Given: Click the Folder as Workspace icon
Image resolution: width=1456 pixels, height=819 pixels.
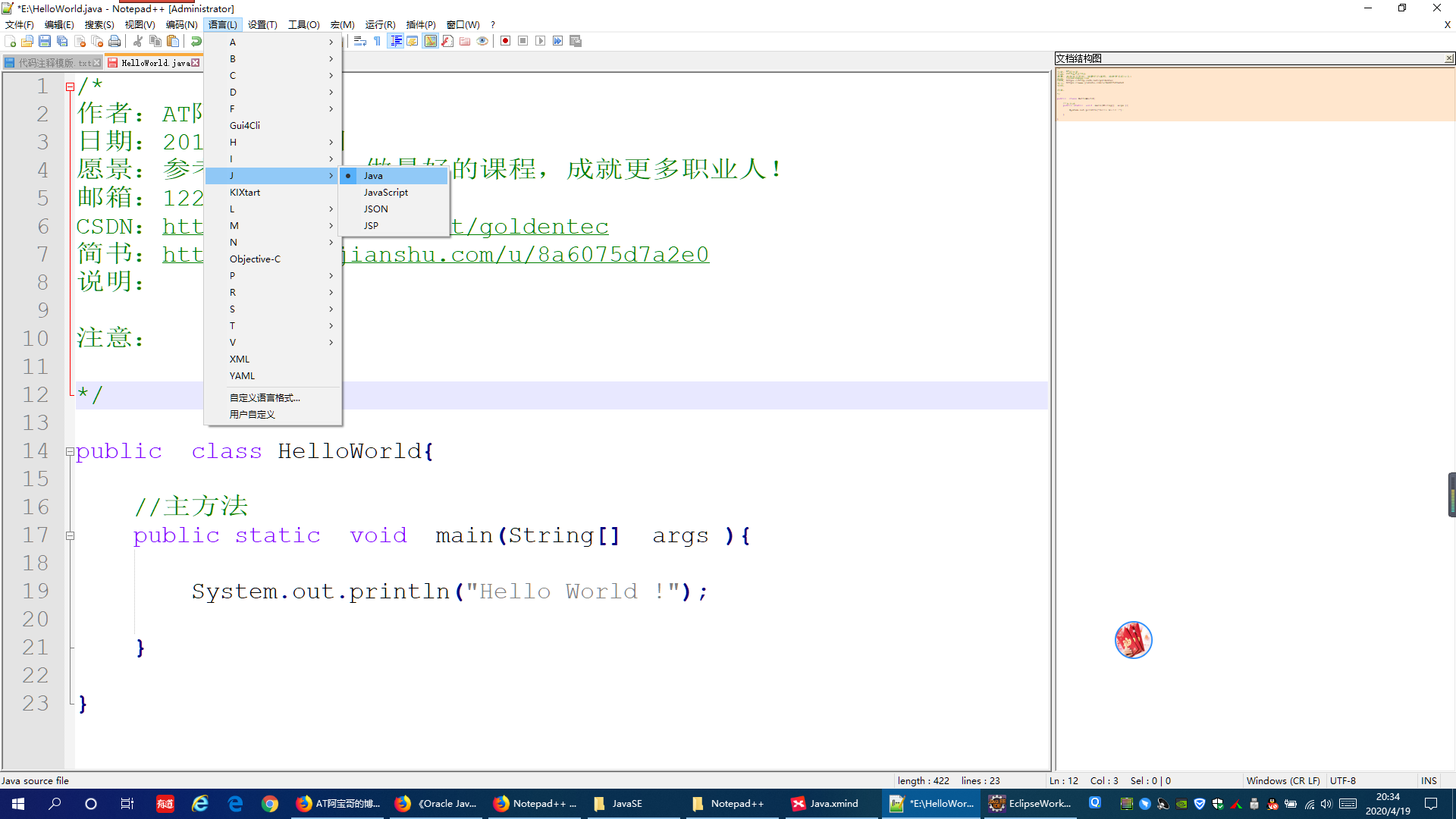Looking at the screenshot, I should [465, 41].
